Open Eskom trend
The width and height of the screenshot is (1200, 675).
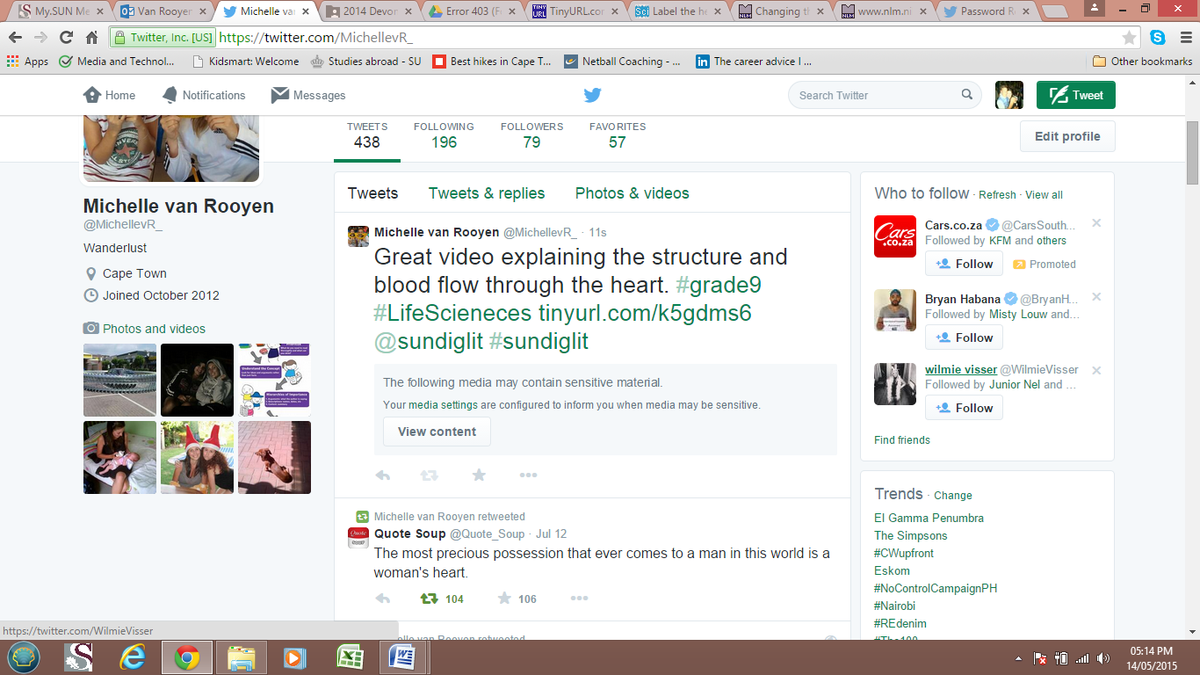point(892,571)
